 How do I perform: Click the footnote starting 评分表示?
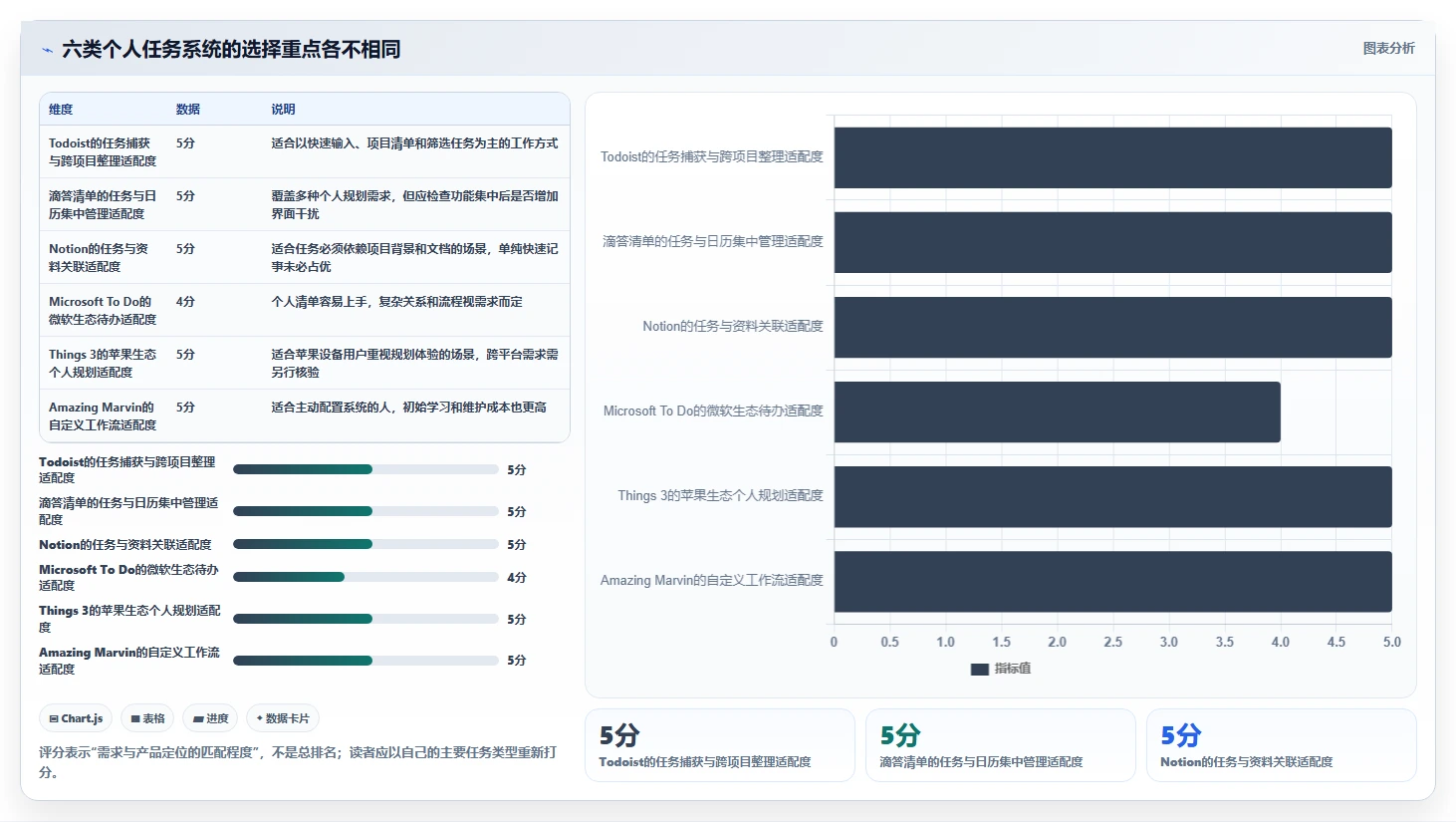[x=297, y=762]
